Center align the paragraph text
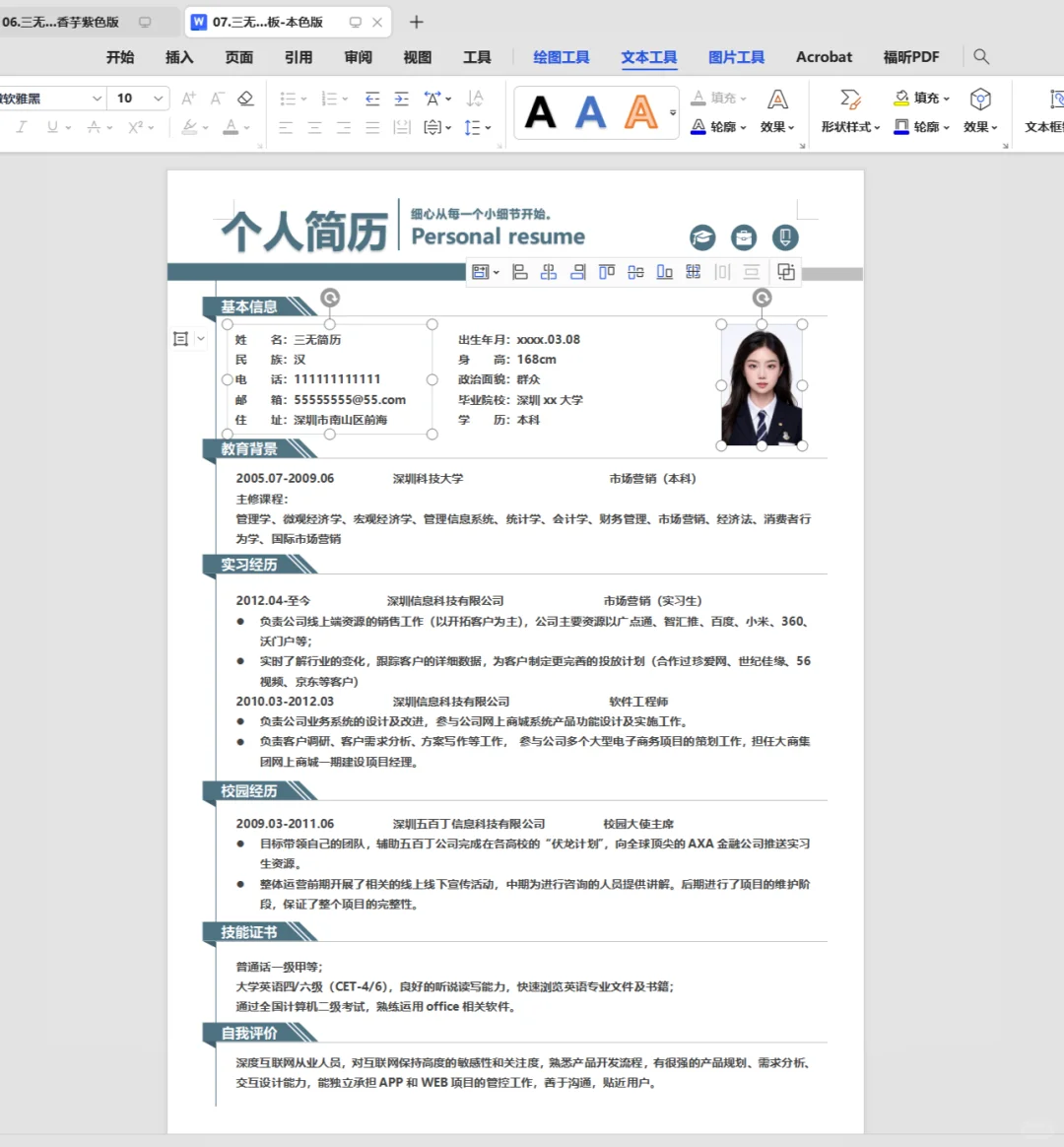Image resolution: width=1064 pixels, height=1147 pixels. (x=314, y=128)
